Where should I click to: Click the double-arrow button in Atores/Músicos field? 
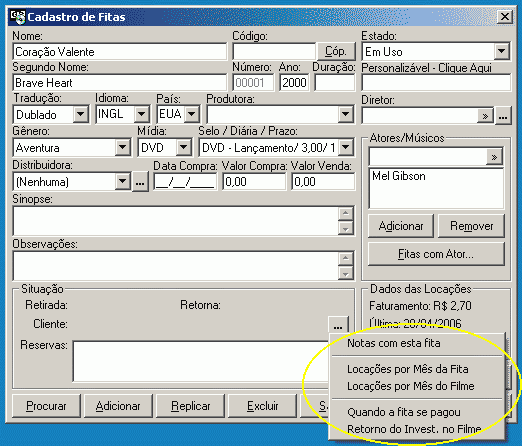tap(494, 157)
